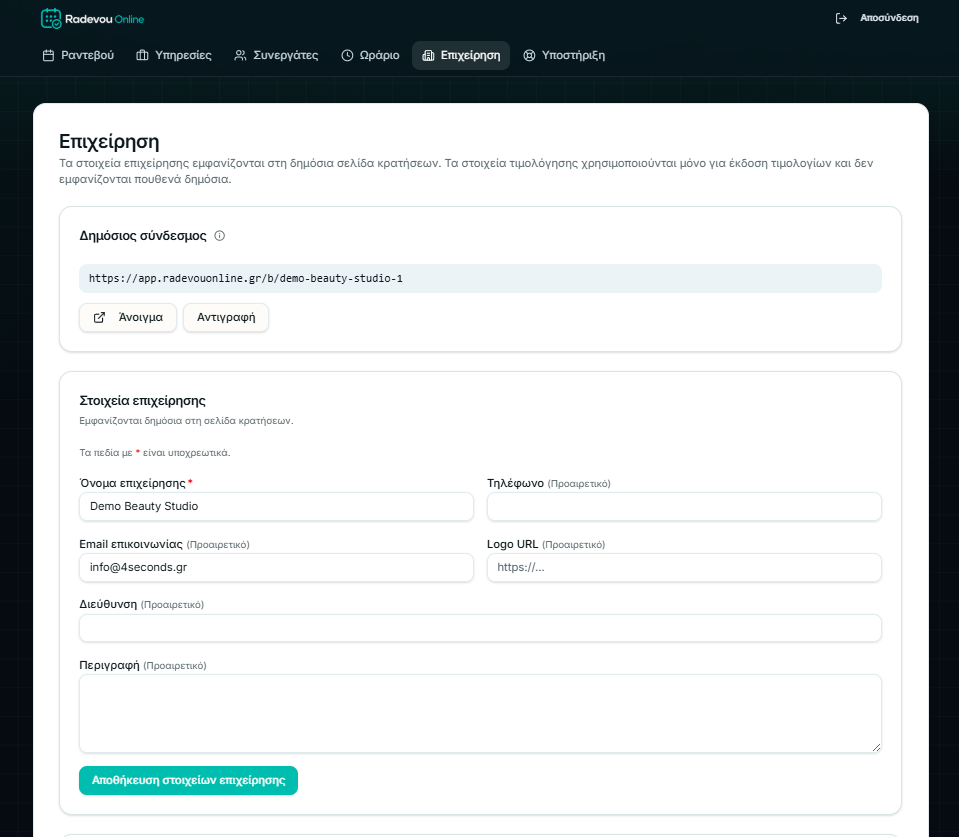The height and width of the screenshot is (837, 959).
Task: Click the 'Τα πεδία με * είναι υποχρεωτικά' note
Action: pos(155,452)
